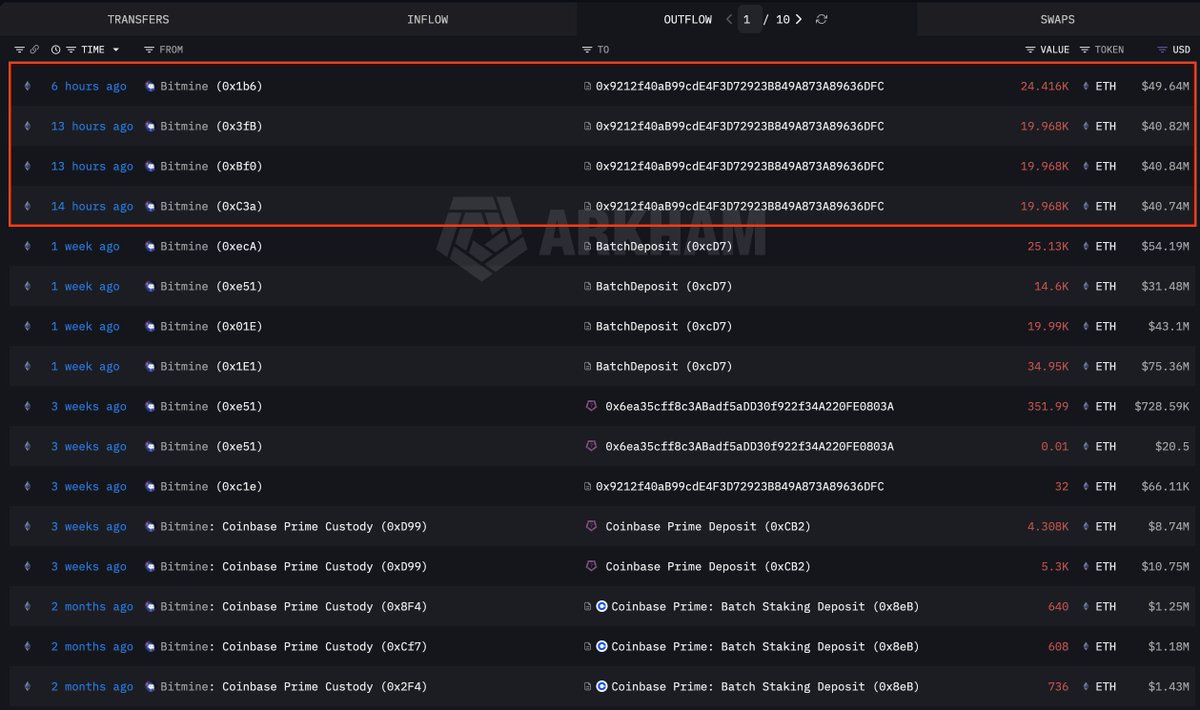Image resolution: width=1200 pixels, height=710 pixels.
Task: Click the USD amount $728.59K
Action: pyautogui.click(x=1162, y=406)
